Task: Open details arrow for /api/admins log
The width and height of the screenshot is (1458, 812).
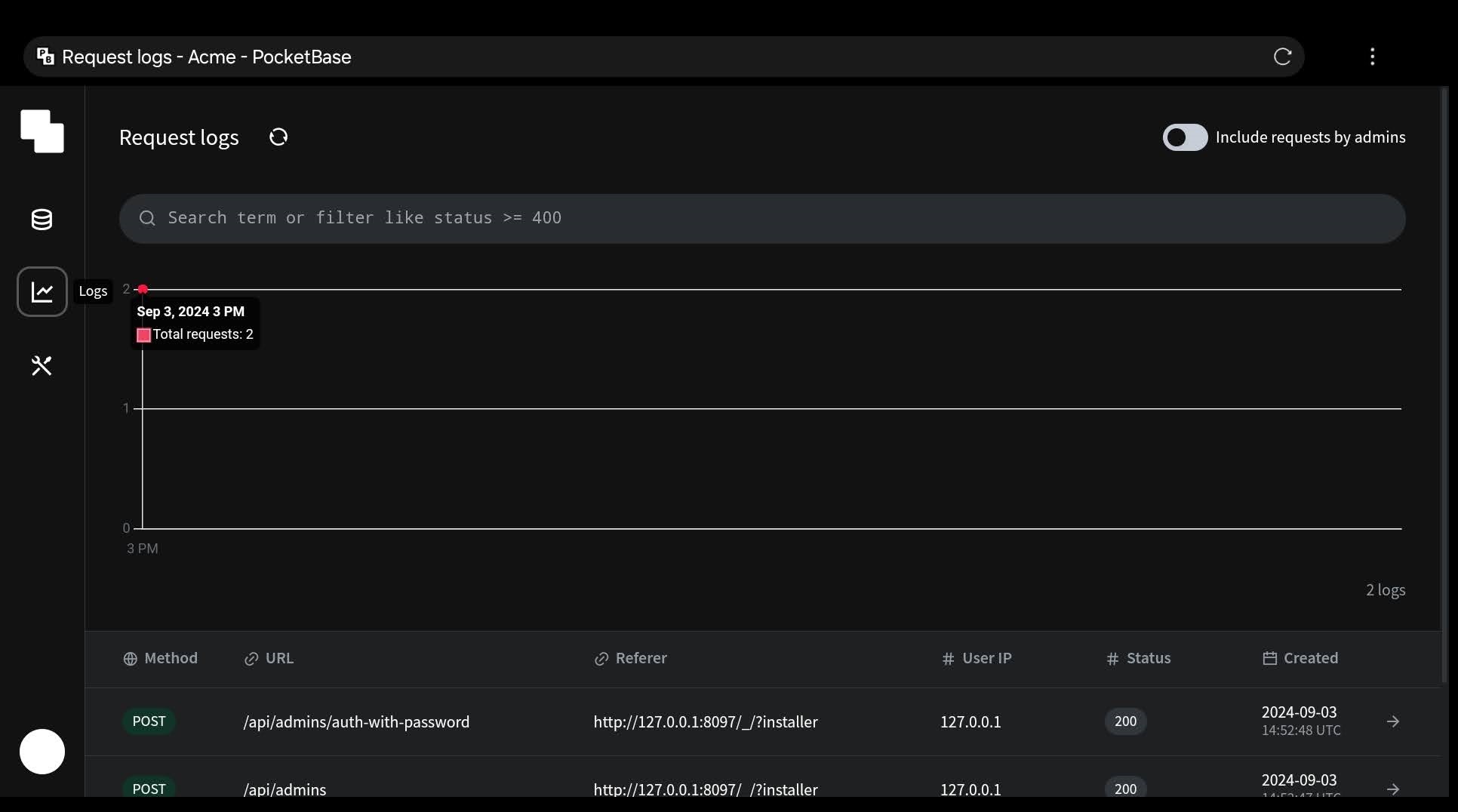Action: point(1393,789)
